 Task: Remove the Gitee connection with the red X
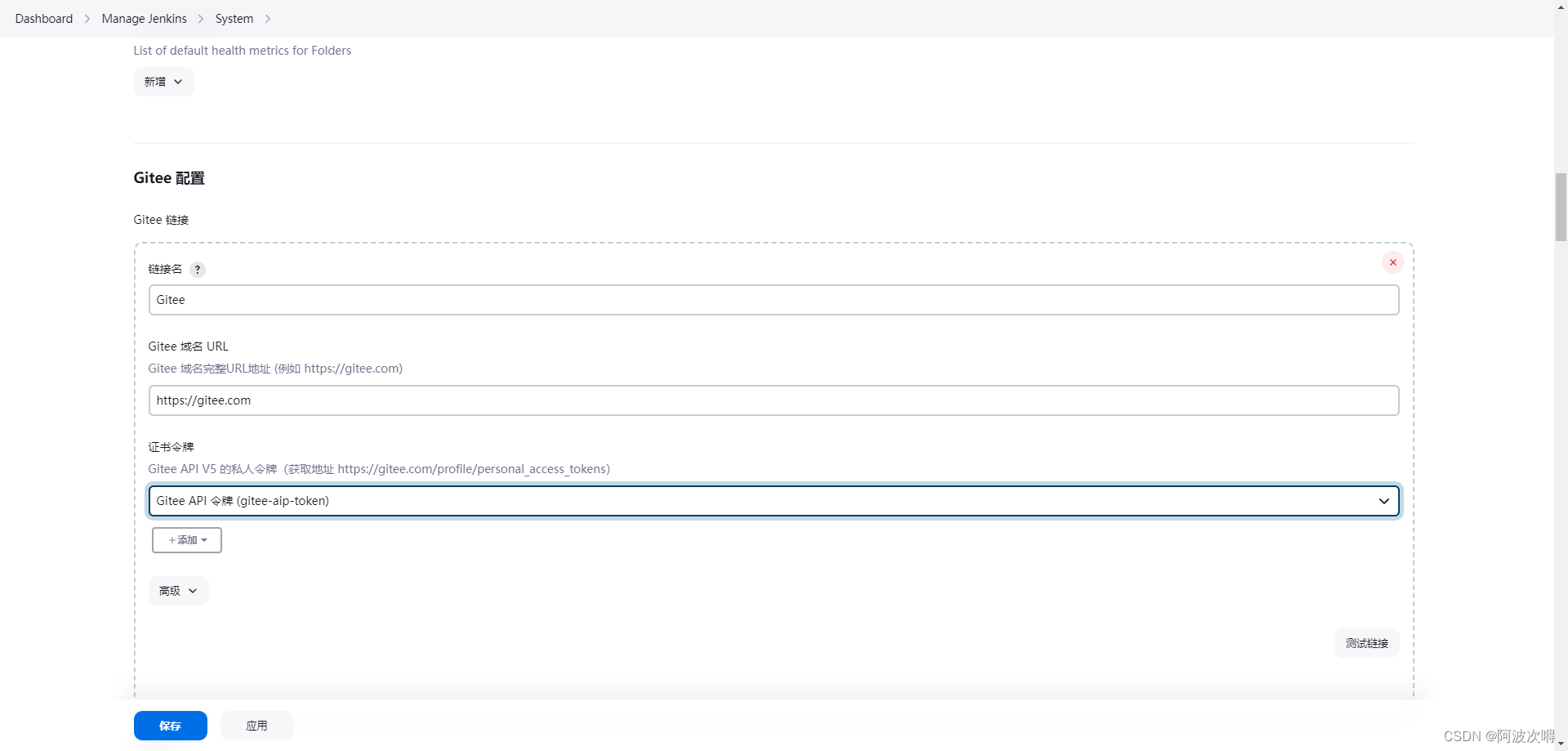tap(1392, 262)
